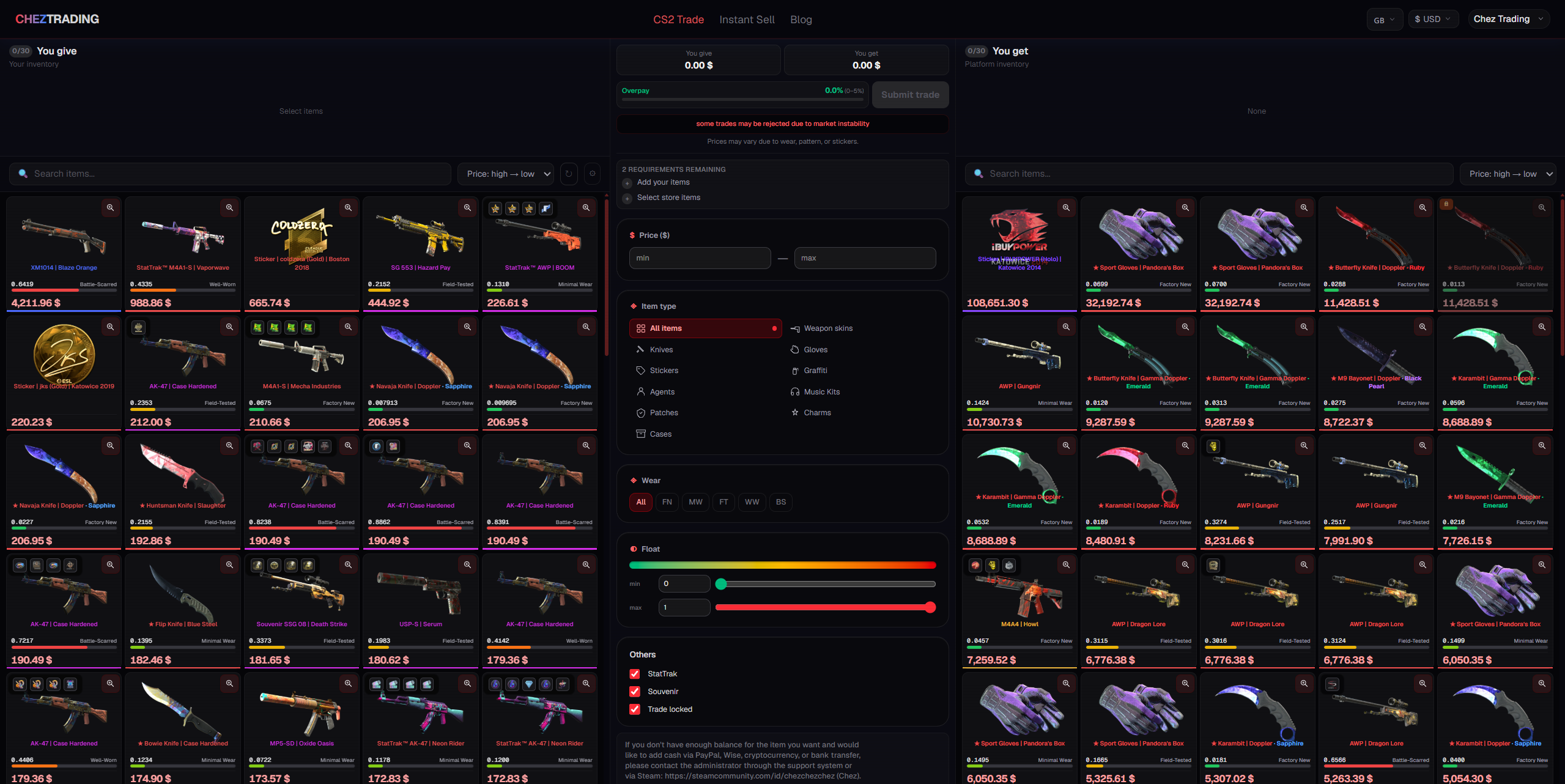Click the Stickers filter icon
This screenshot has height=784, width=1565.
[640, 371]
